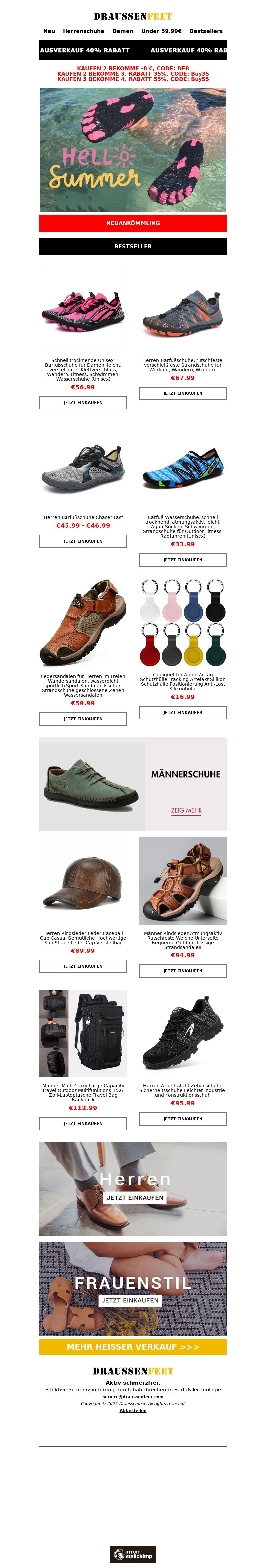The image size is (266, 1568).
Task: Open the service@draussenfeet.com email link
Action: click(133, 1397)
